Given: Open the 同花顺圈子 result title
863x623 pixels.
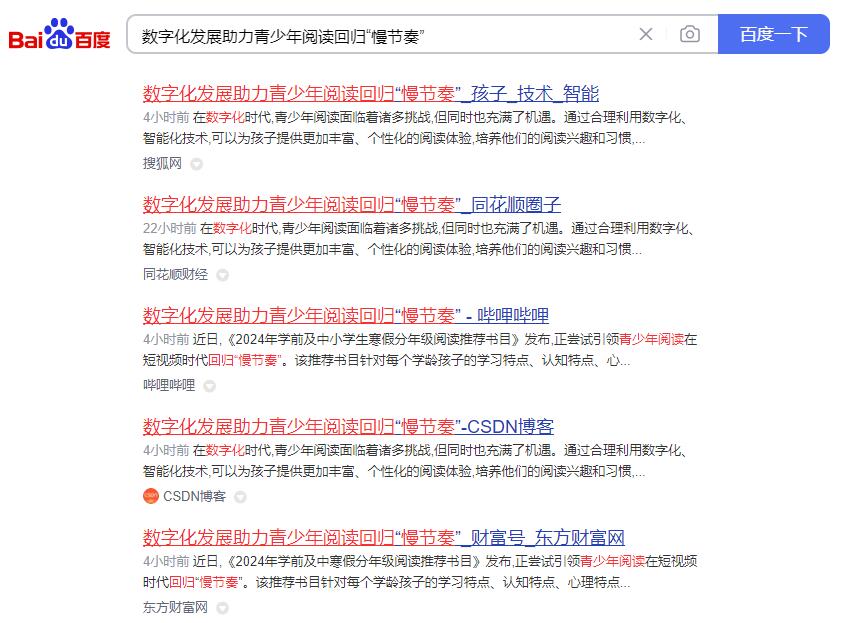Looking at the screenshot, I should [x=352, y=205].
